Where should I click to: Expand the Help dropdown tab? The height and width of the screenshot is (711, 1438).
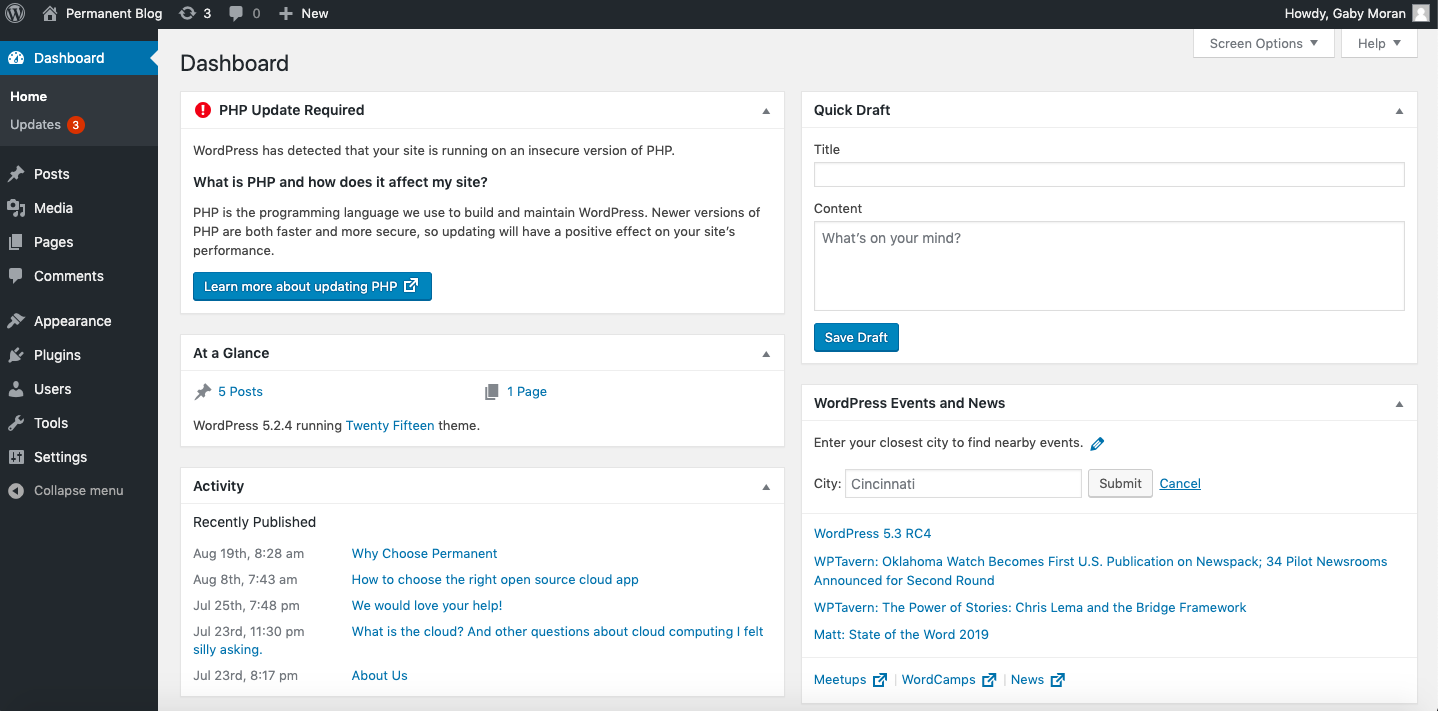point(1379,44)
